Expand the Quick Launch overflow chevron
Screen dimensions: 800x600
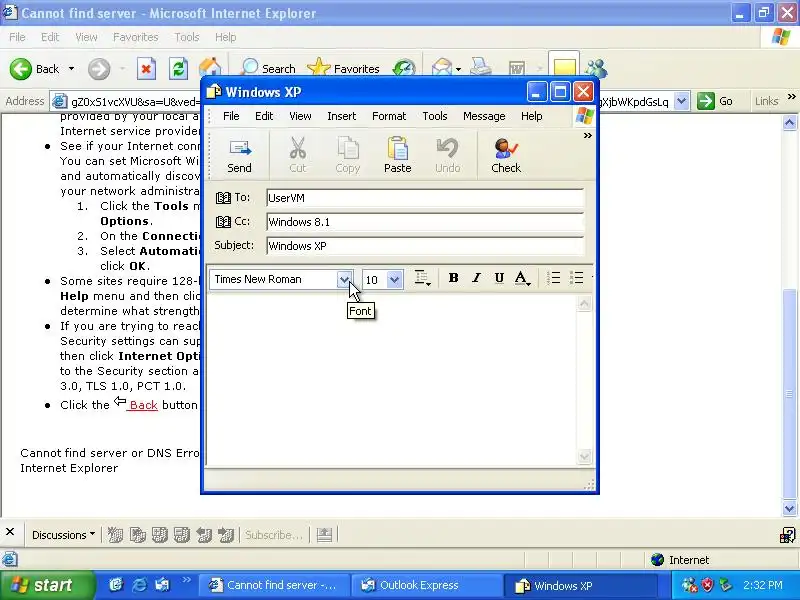click(187, 579)
